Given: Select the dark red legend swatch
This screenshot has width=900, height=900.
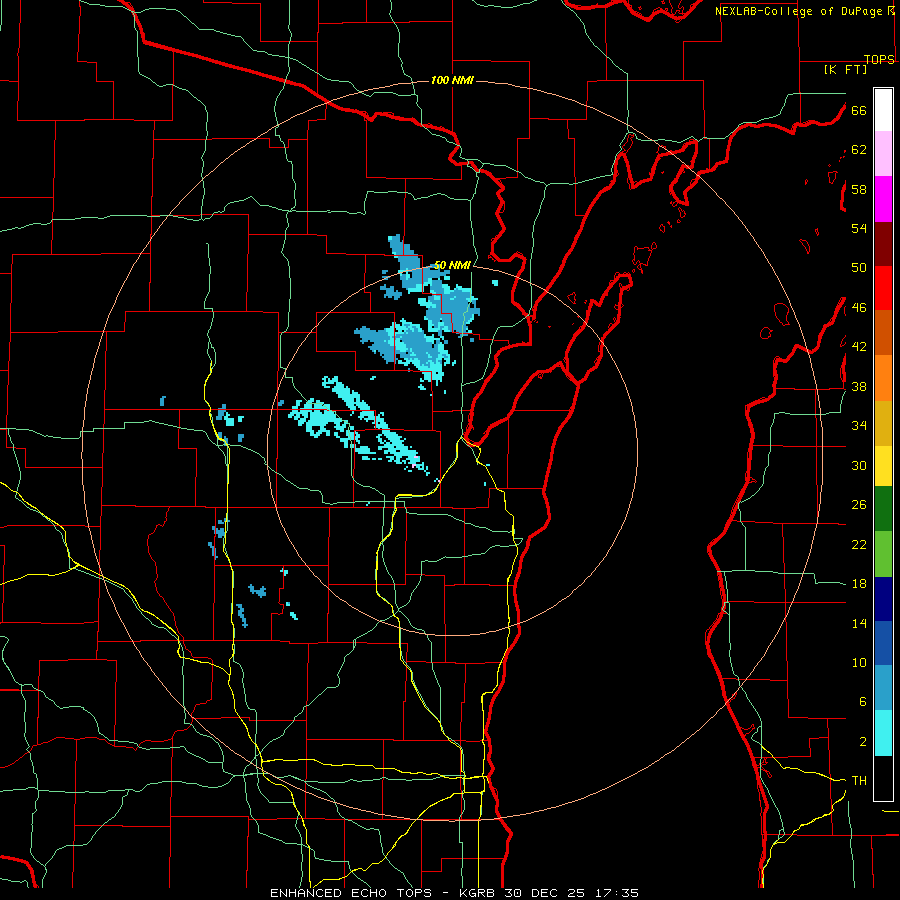Looking at the screenshot, I should point(883,243).
